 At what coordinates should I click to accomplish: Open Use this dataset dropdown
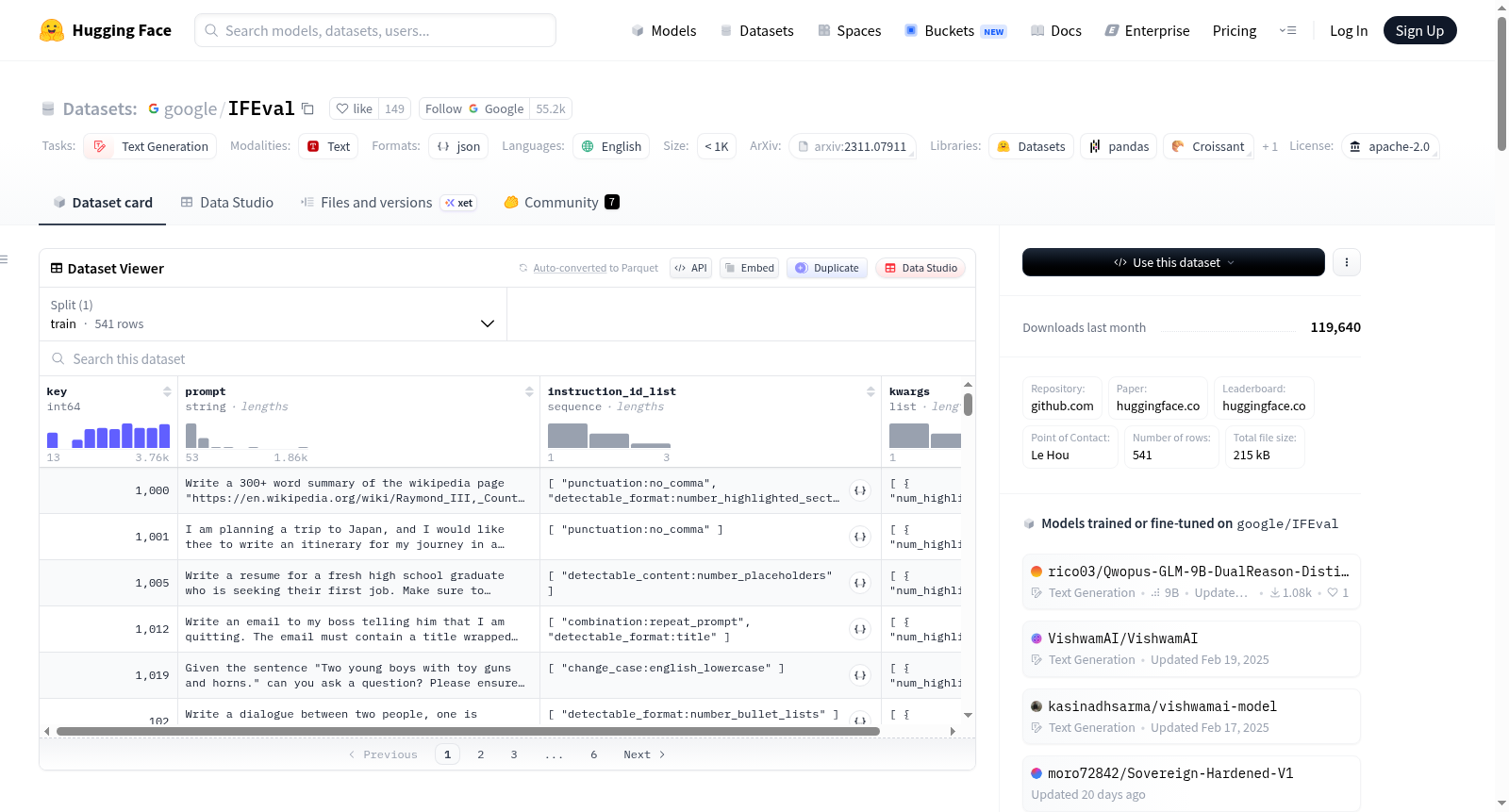coord(1173,262)
